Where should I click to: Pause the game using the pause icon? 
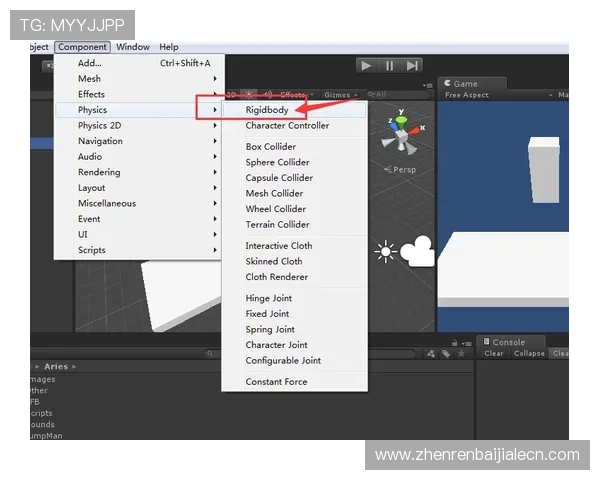point(389,66)
